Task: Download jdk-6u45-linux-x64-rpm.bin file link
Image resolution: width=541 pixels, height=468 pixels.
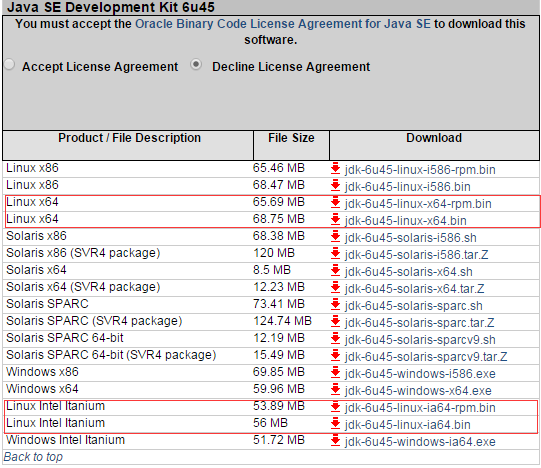Action: tap(418, 204)
